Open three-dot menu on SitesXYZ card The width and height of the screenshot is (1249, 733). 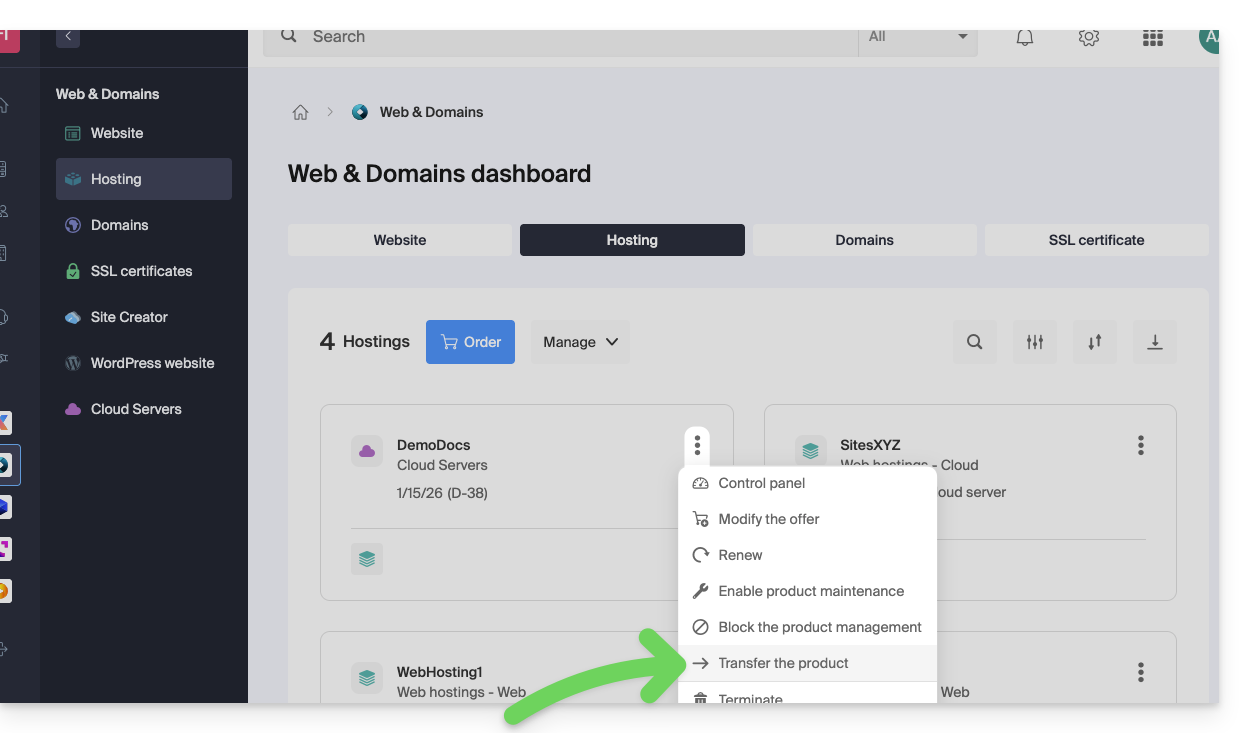[x=1140, y=445]
